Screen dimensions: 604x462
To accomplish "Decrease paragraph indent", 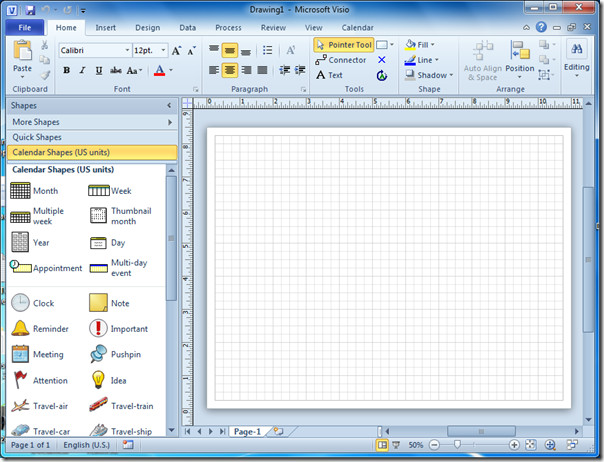I will [284, 70].
